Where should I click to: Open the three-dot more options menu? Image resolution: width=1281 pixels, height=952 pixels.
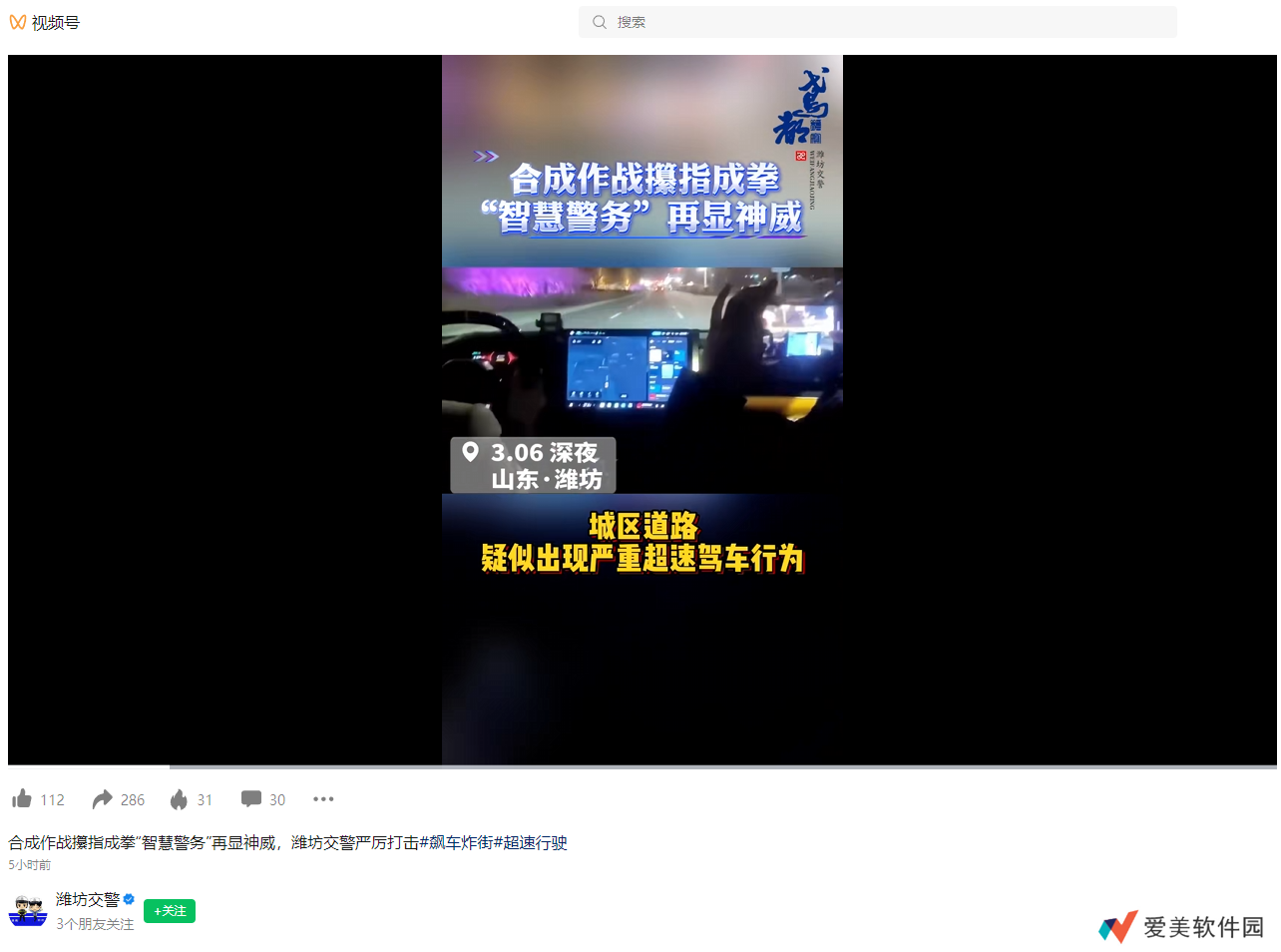(323, 799)
